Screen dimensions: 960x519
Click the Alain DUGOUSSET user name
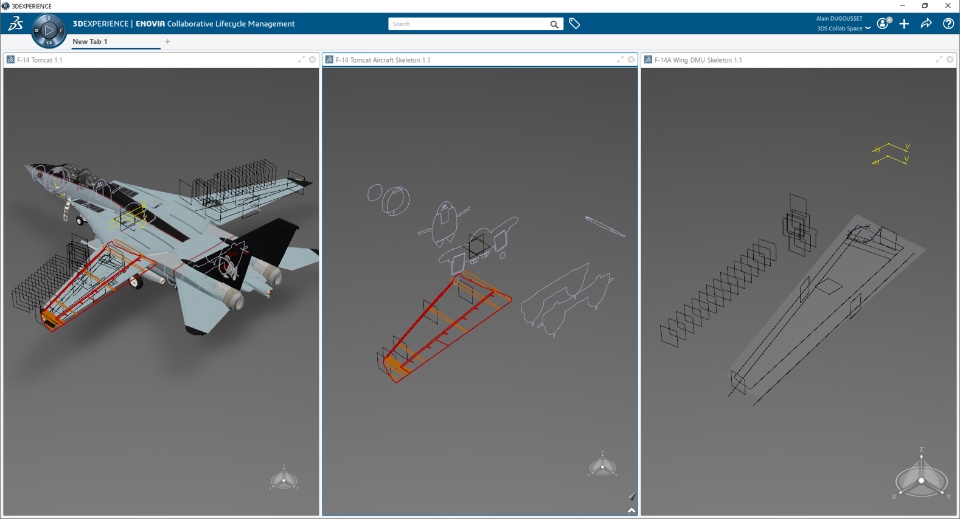[x=839, y=19]
